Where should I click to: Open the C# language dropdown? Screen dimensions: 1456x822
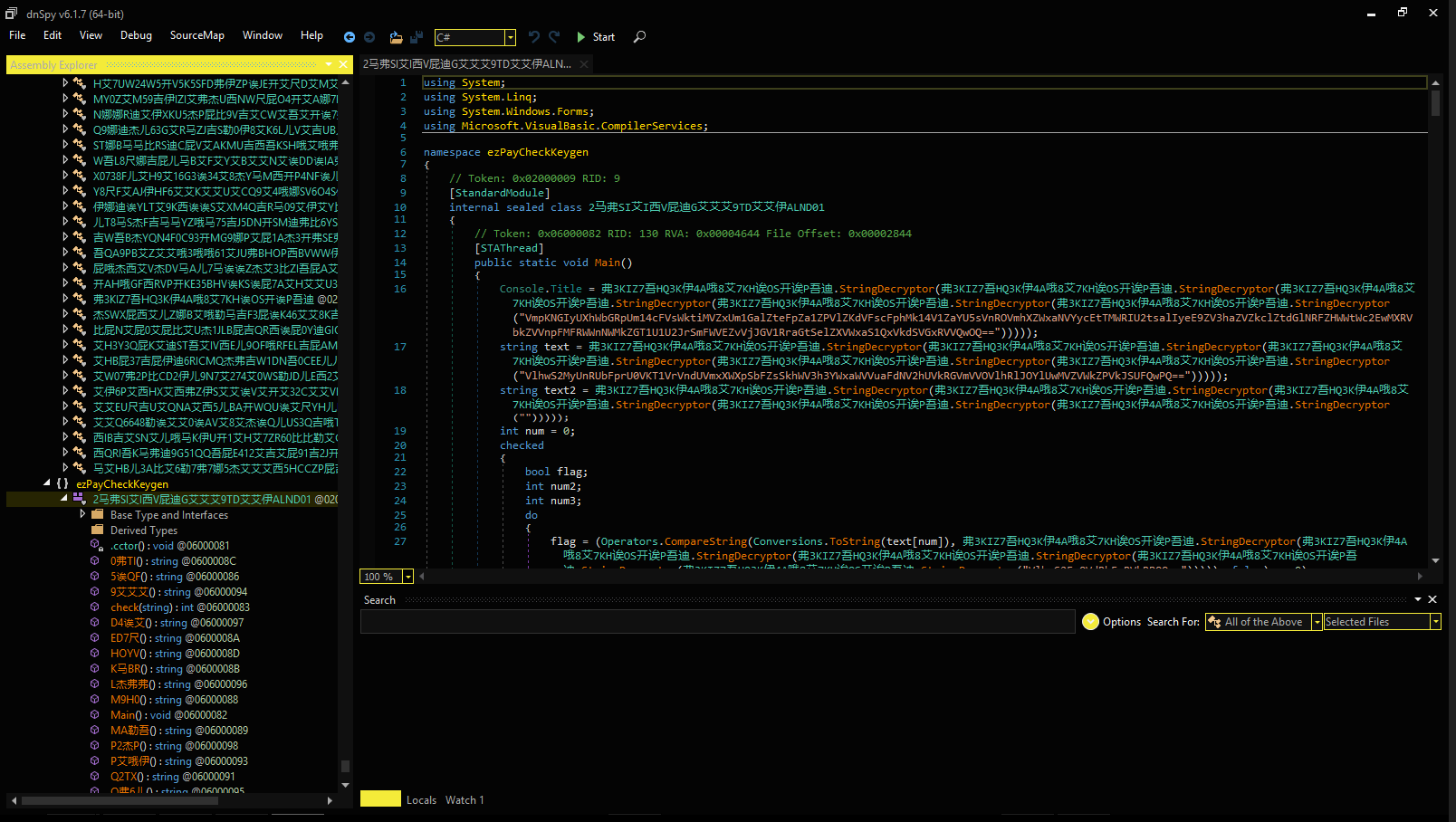(511, 37)
